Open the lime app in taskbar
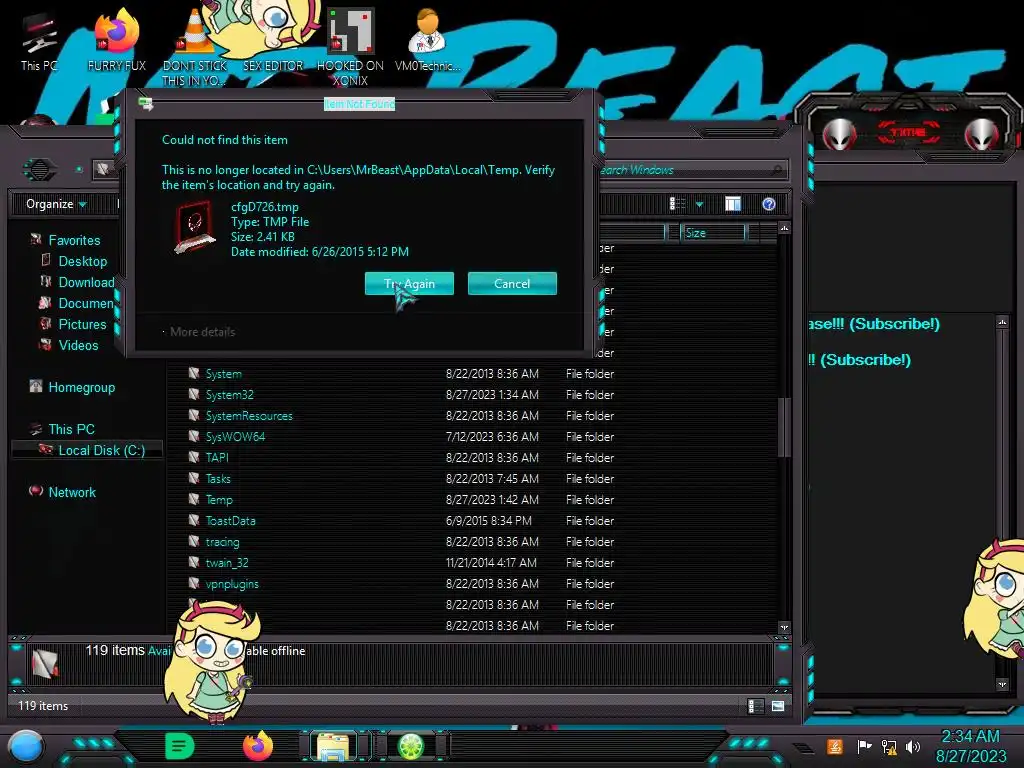Image resolution: width=1024 pixels, height=768 pixels. (x=411, y=745)
